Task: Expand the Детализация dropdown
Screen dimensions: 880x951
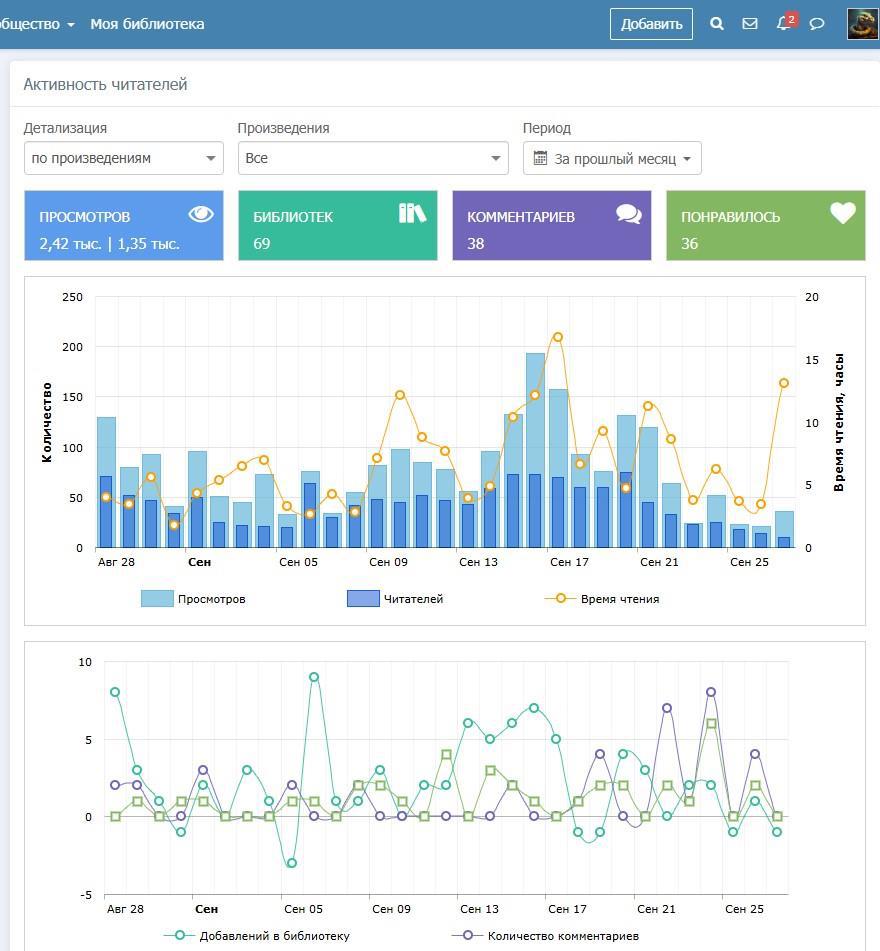Action: (124, 158)
